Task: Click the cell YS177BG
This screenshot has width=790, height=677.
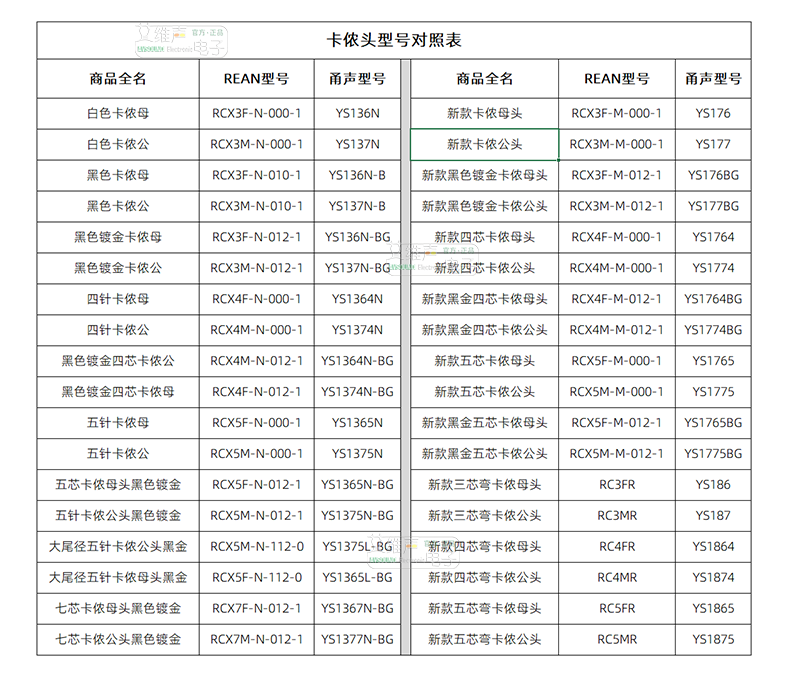Action: click(x=713, y=207)
